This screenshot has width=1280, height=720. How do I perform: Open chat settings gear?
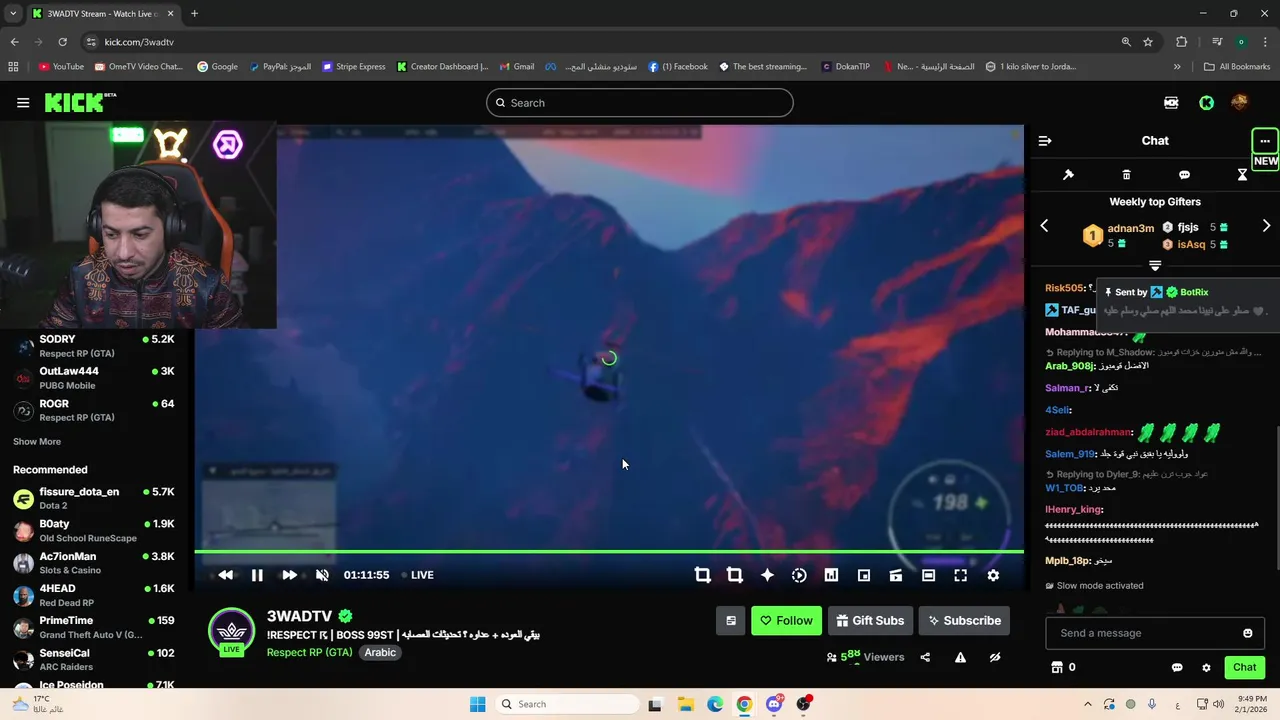[x=1206, y=668]
